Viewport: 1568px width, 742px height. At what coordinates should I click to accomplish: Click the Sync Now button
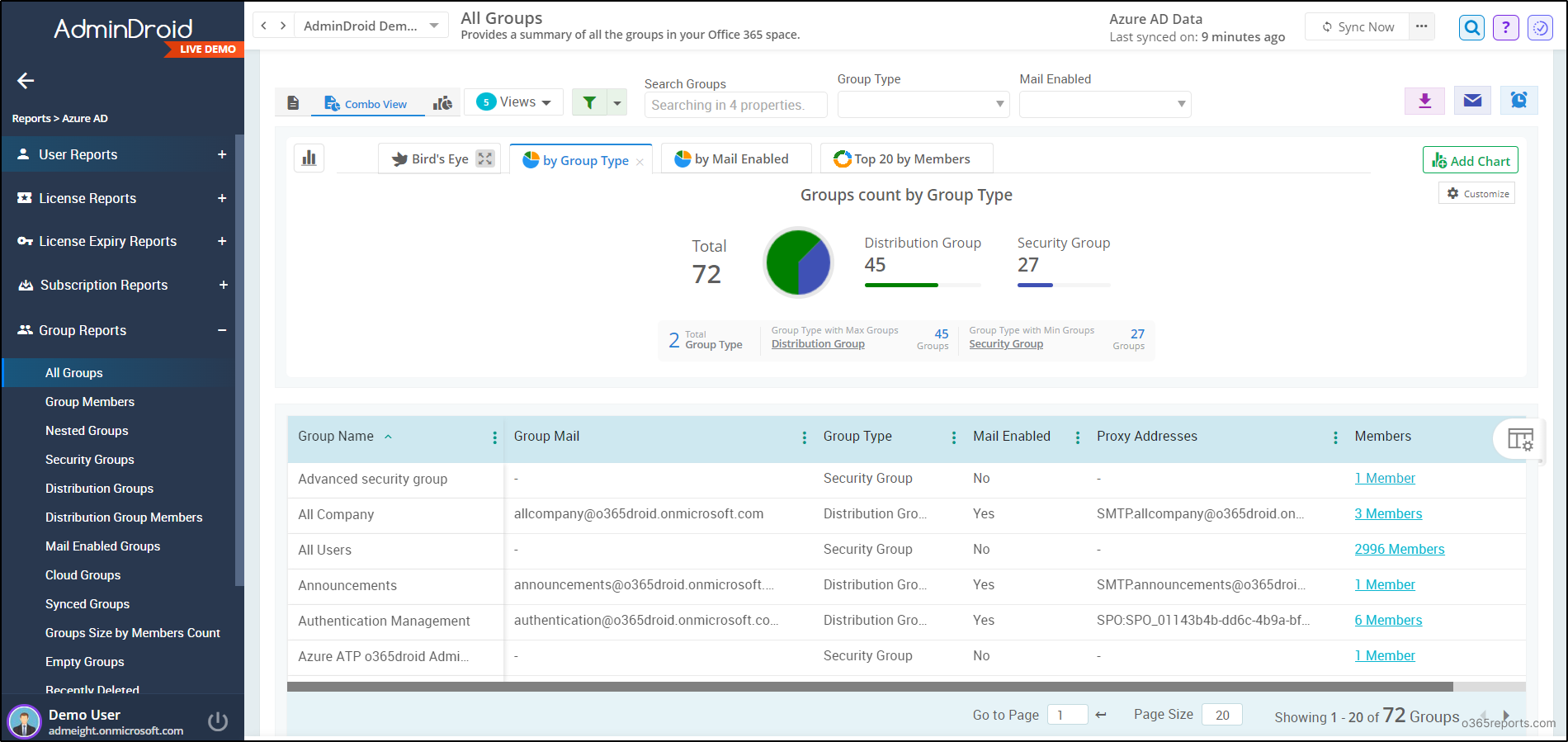coord(1358,26)
